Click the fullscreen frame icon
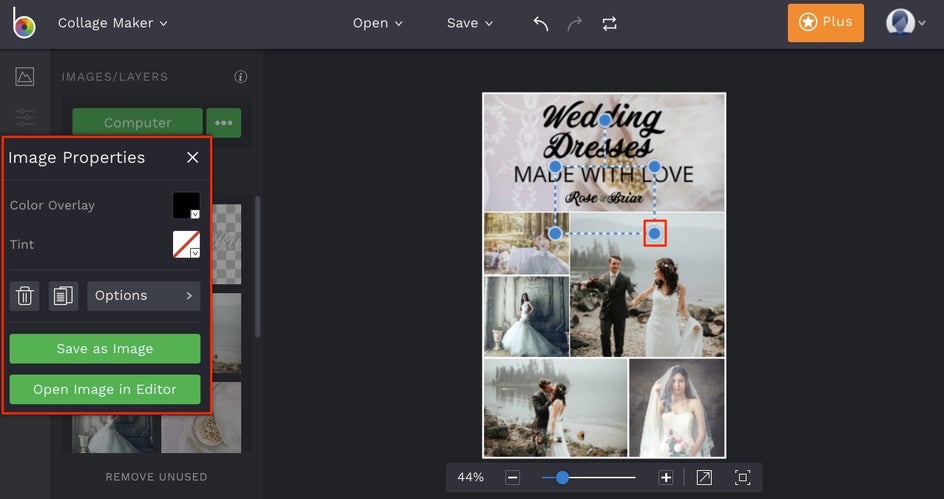Image resolution: width=944 pixels, height=499 pixels. [x=742, y=477]
